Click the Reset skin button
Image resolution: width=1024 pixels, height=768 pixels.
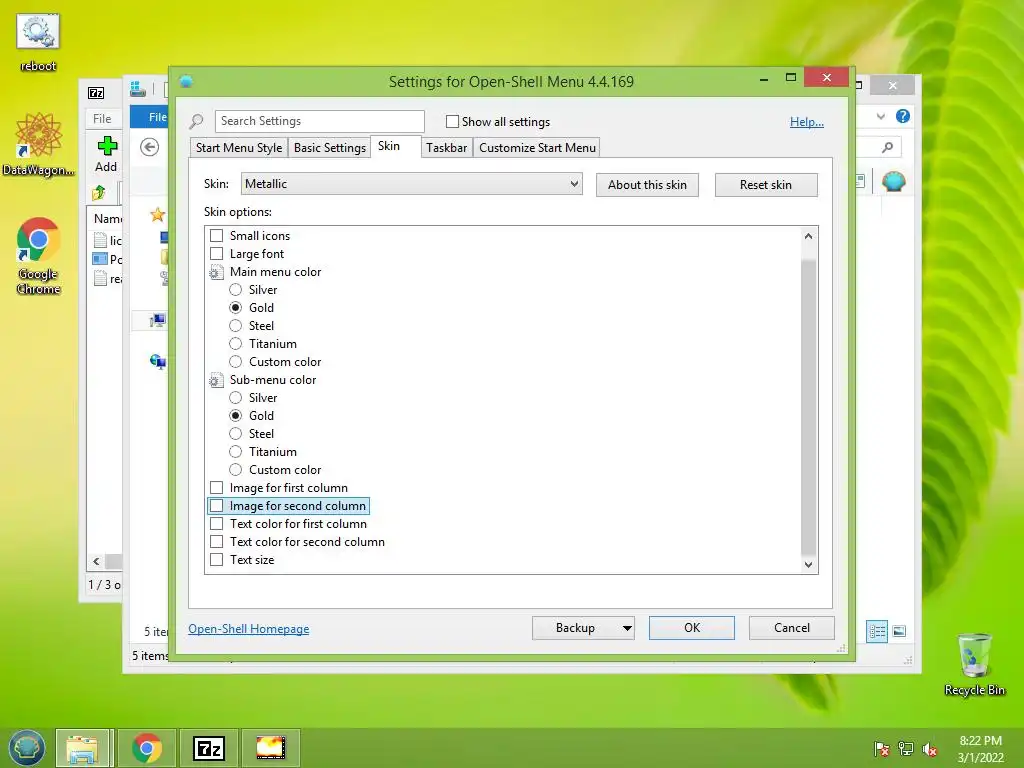pos(766,185)
